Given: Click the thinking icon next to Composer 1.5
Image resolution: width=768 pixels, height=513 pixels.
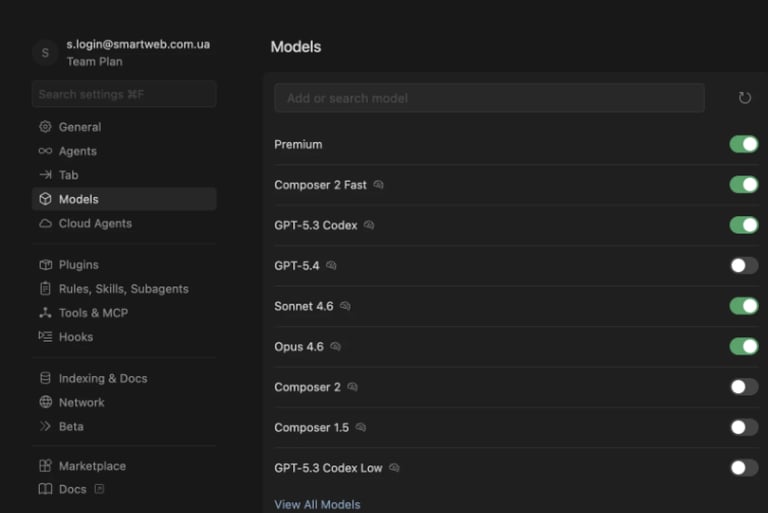Looking at the screenshot, I should [x=360, y=427].
